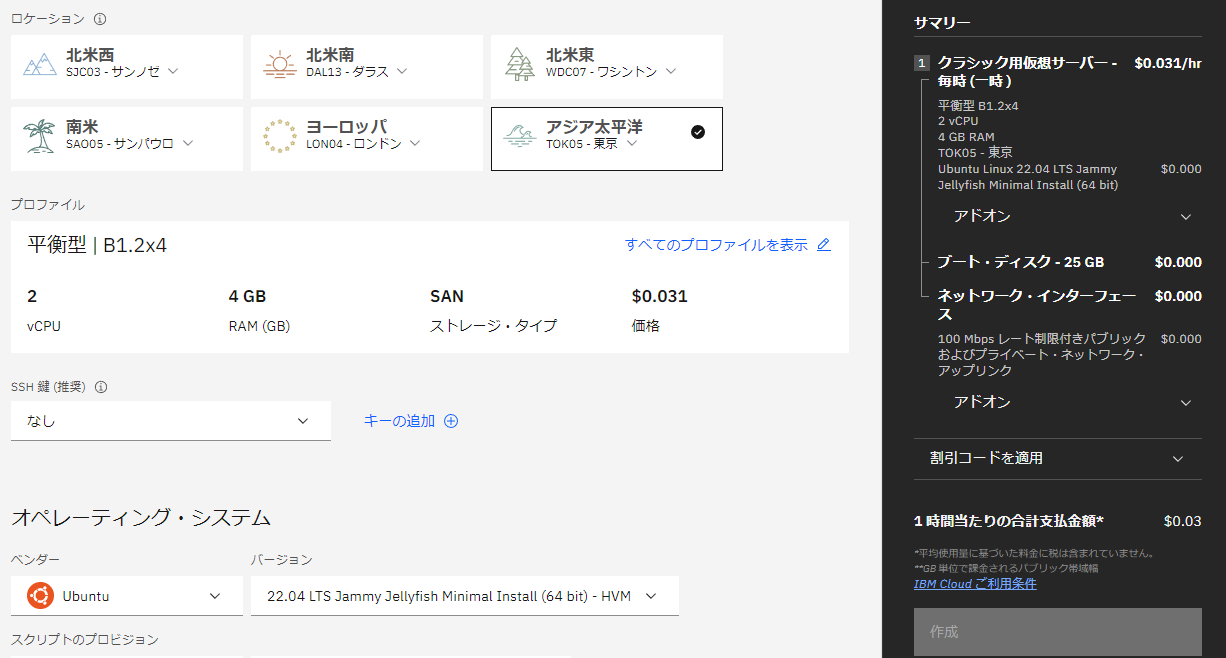This screenshot has height=658, width=1226.
Task: Click the 平衡型 | B1.2x4 profile title
Action: click(97, 245)
